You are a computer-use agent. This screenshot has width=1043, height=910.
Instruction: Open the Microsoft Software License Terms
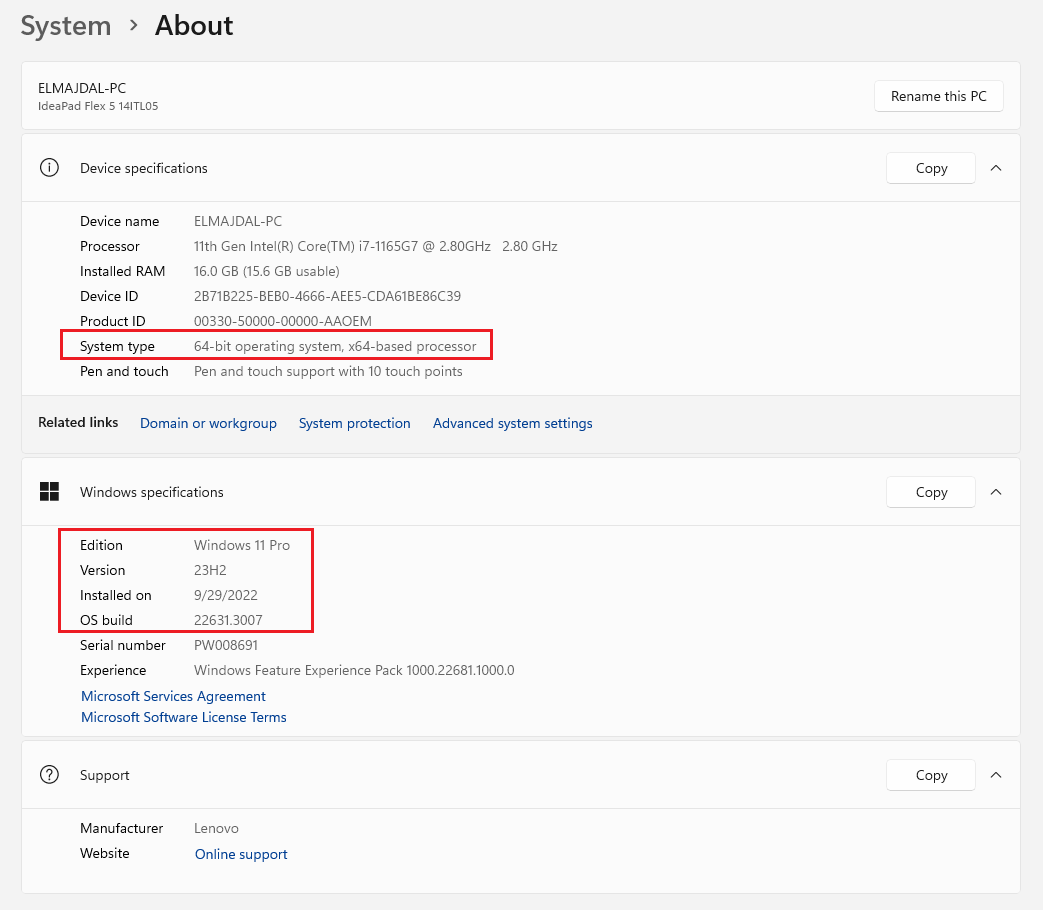[183, 717]
